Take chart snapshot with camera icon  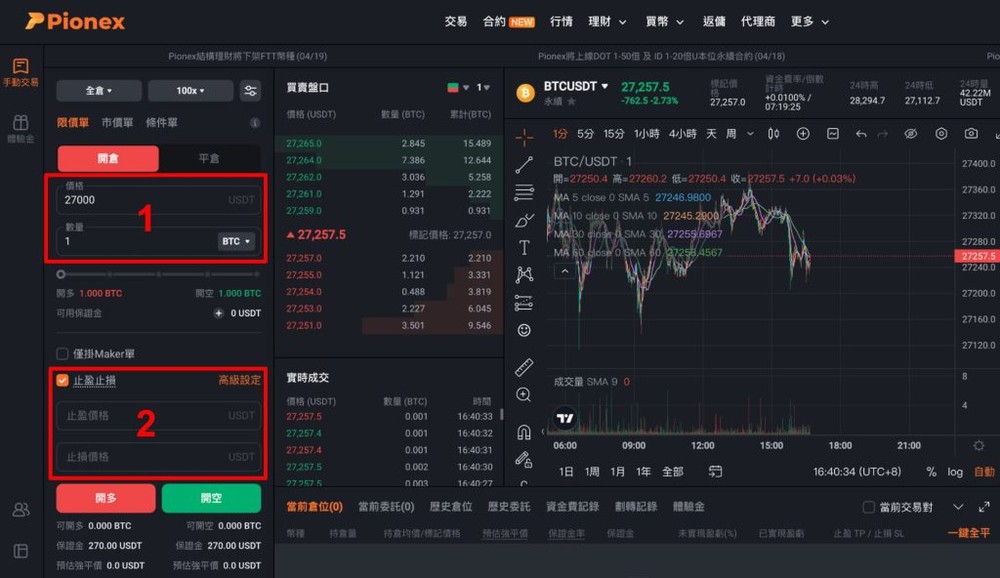click(971, 133)
